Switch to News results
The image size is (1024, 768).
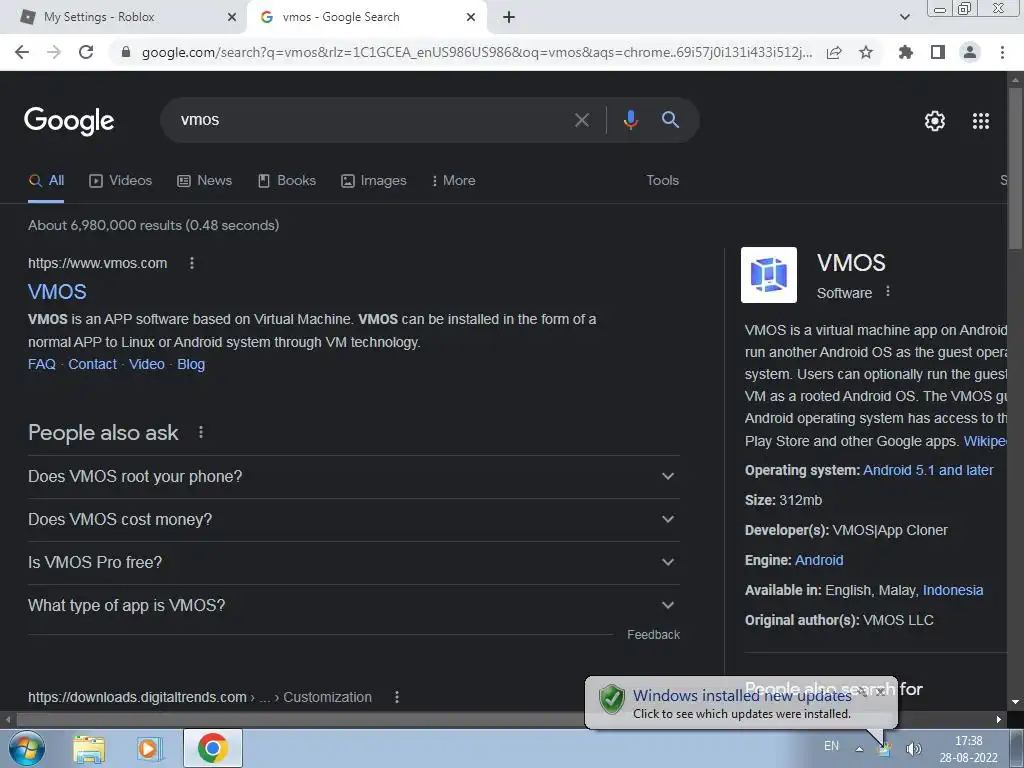click(204, 181)
